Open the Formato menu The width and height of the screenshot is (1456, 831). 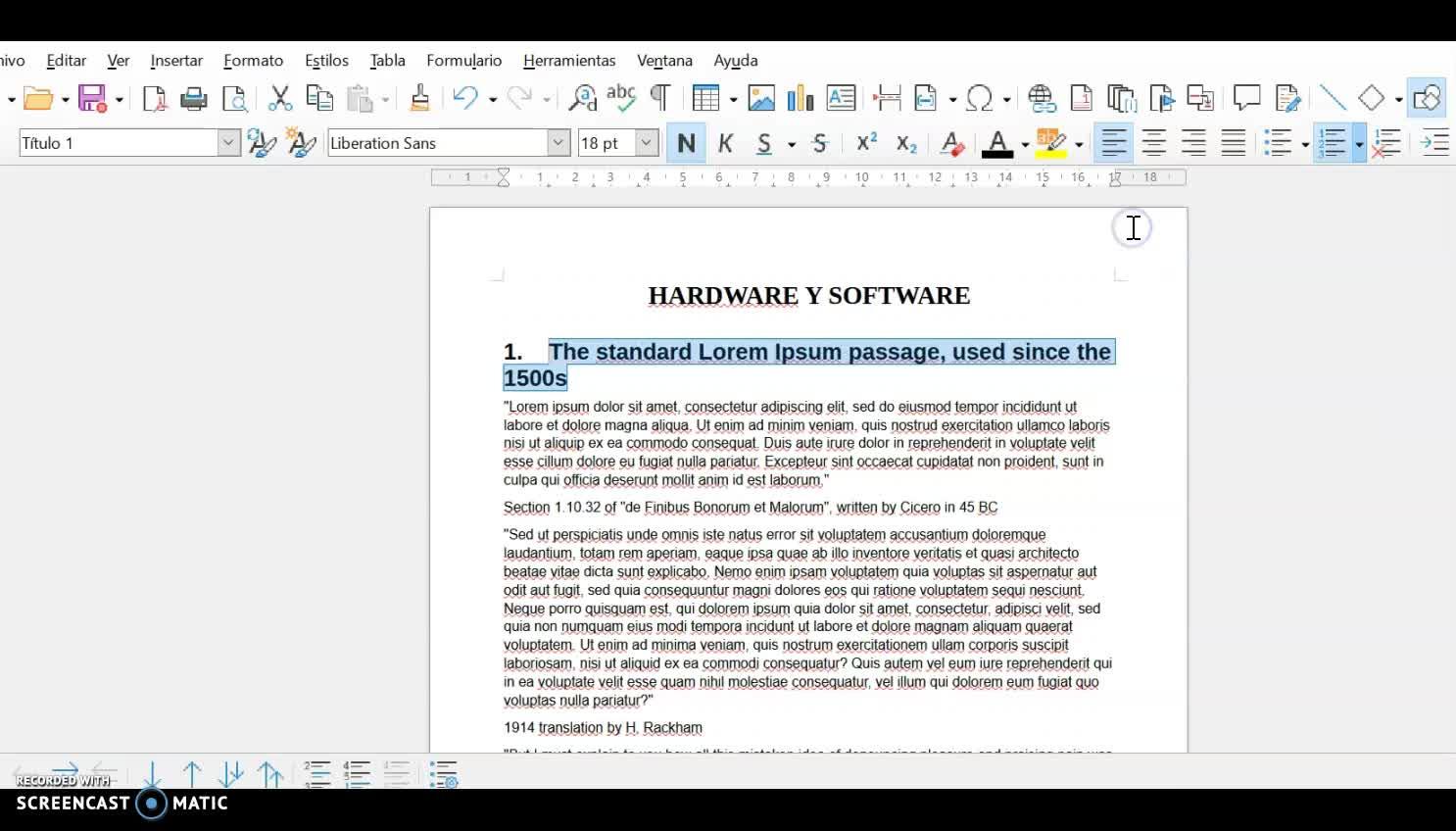pos(253,61)
